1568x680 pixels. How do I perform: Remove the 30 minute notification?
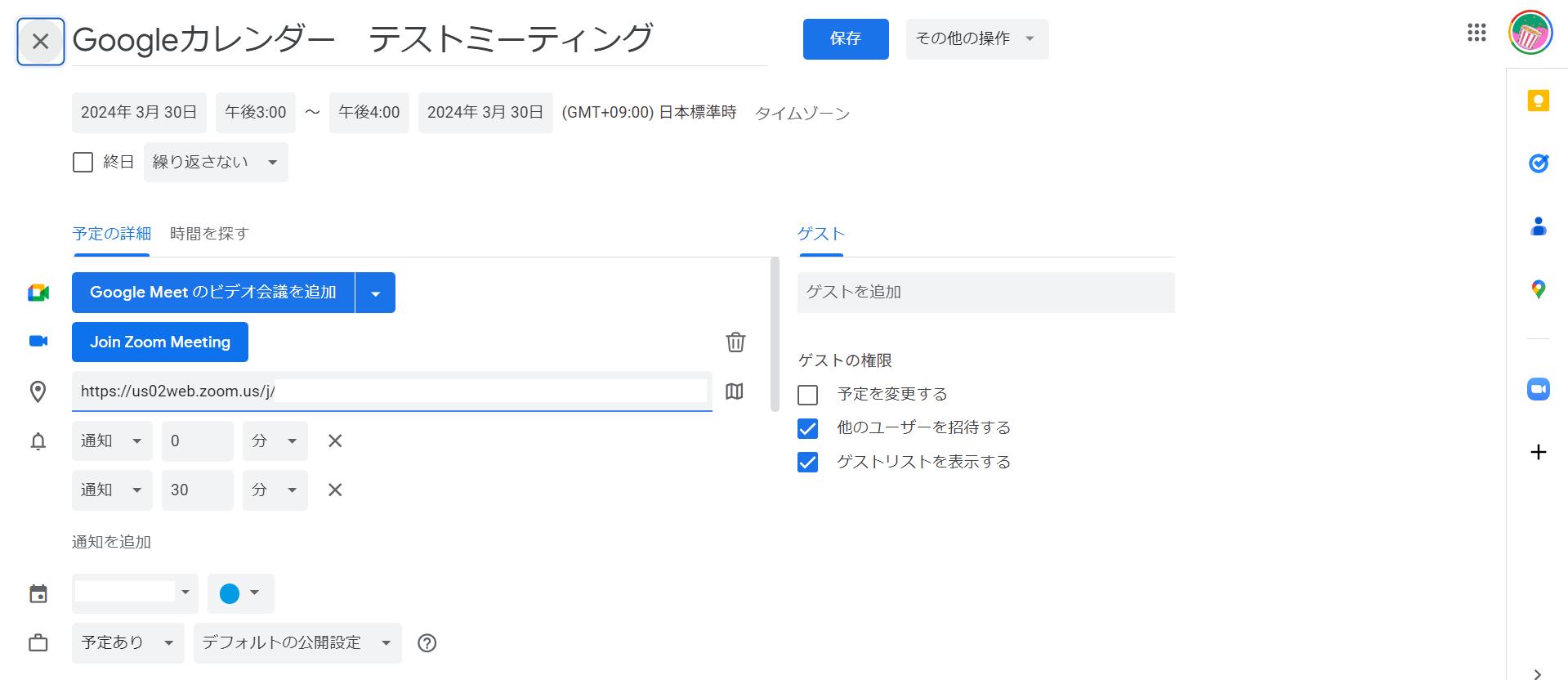click(x=335, y=490)
